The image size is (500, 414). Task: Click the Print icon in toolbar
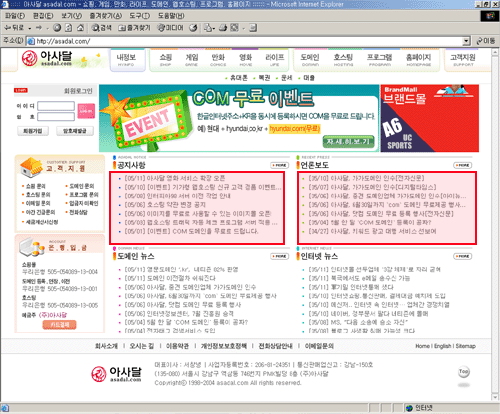pos(223,28)
